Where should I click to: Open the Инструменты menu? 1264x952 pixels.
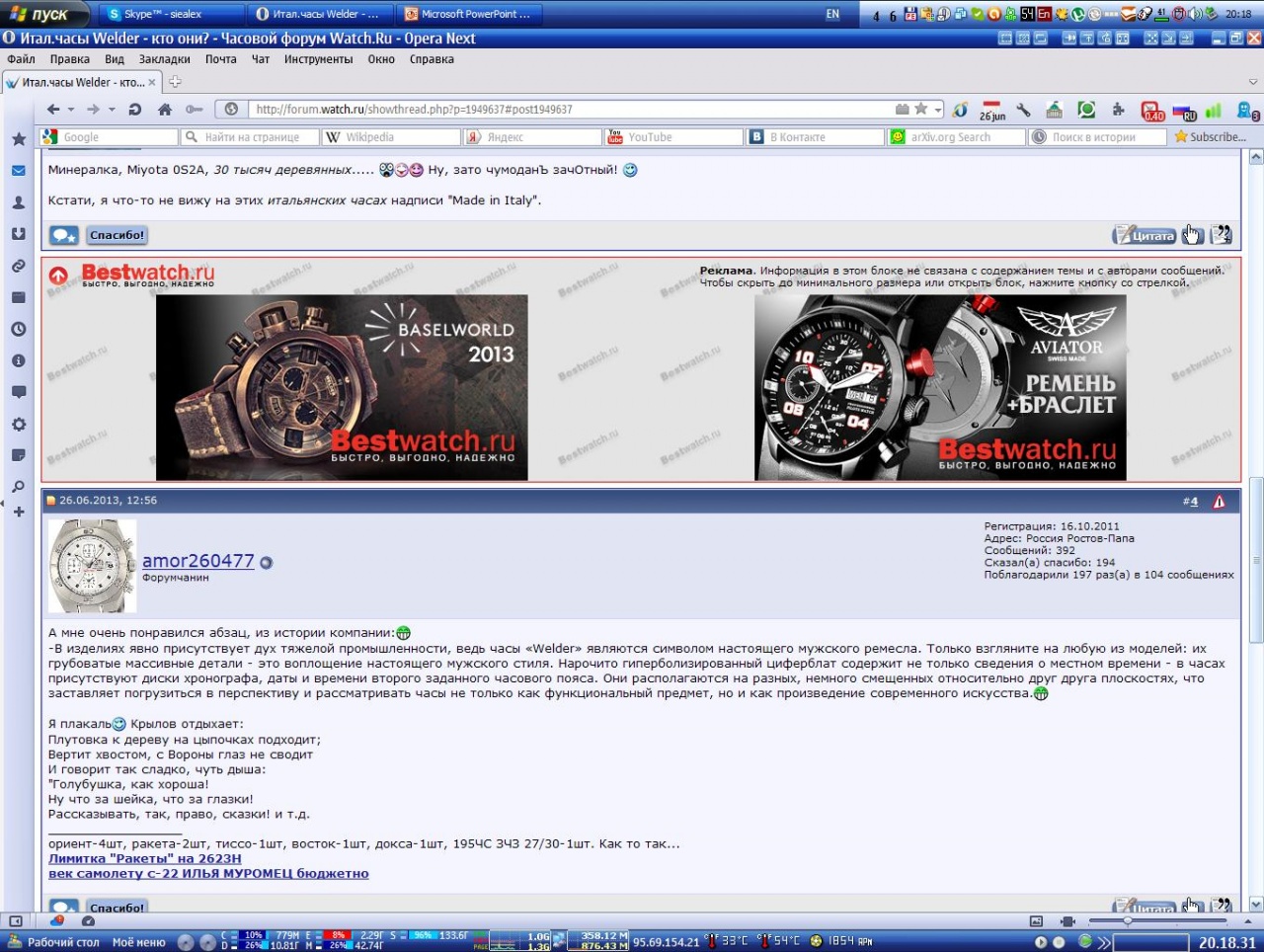click(x=318, y=59)
